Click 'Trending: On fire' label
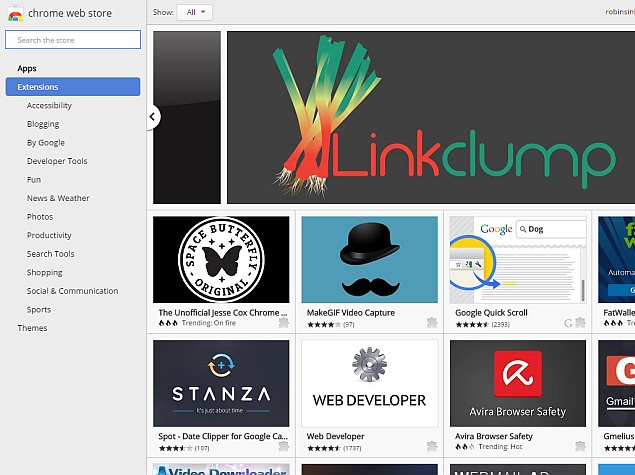Viewport: 635px width, 475px height. click(x=209, y=323)
